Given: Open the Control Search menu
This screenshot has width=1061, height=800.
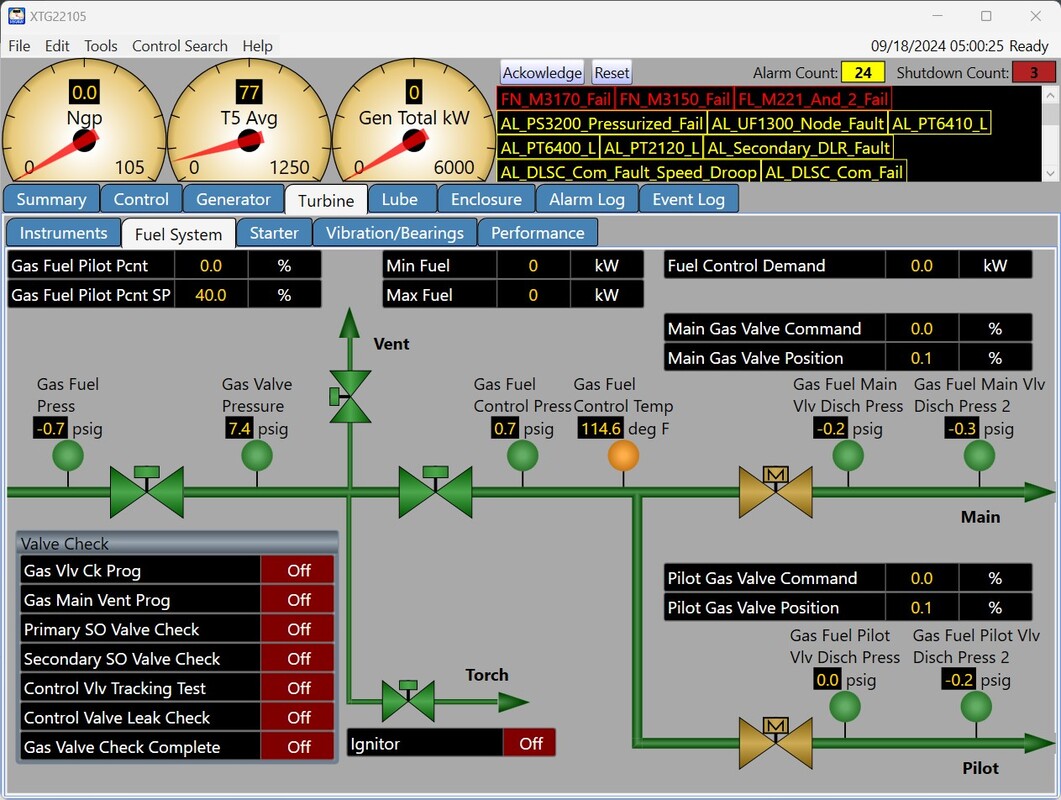Looking at the screenshot, I should [x=179, y=46].
